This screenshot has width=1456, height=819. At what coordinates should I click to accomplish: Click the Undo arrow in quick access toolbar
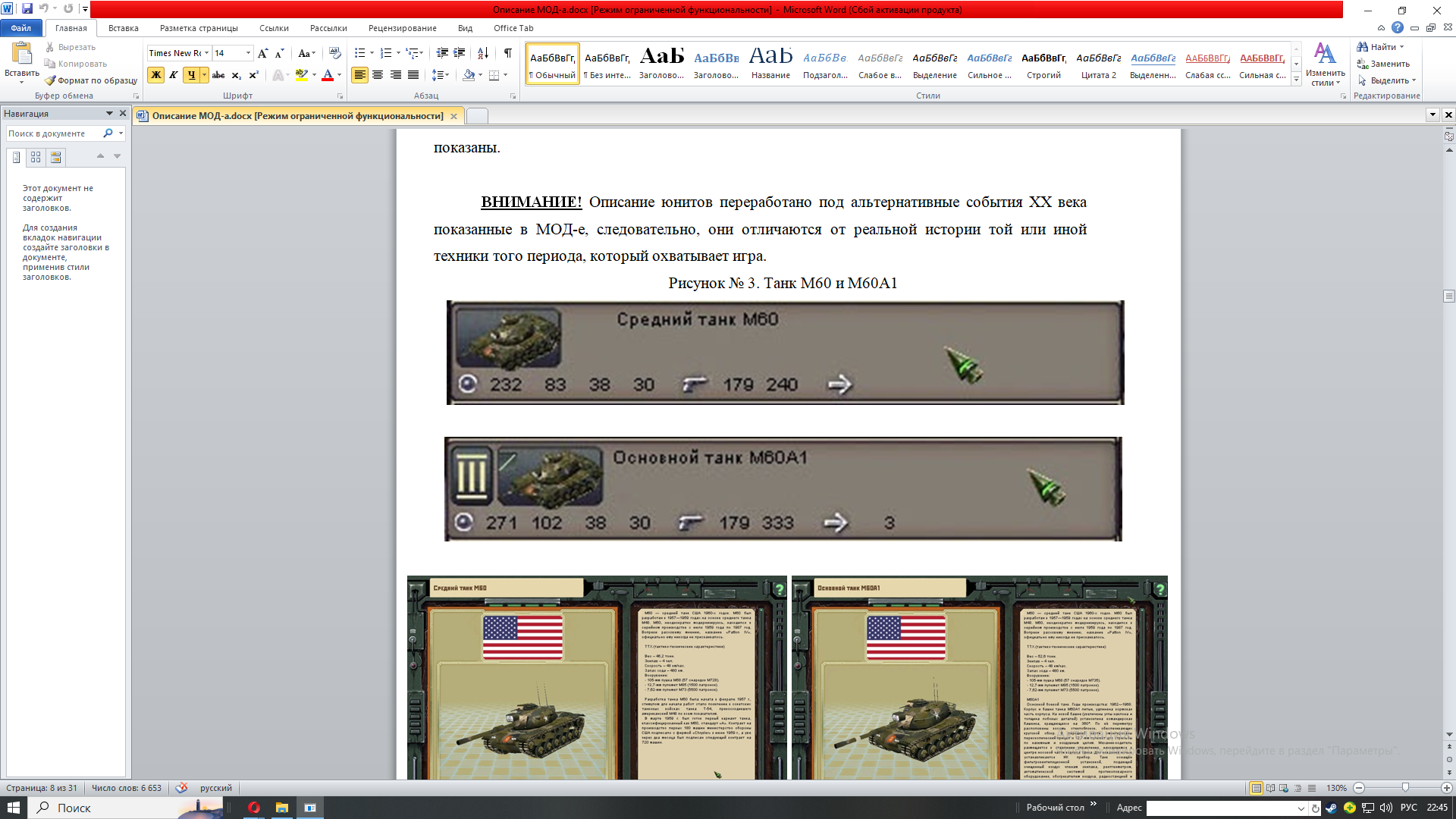point(43,9)
